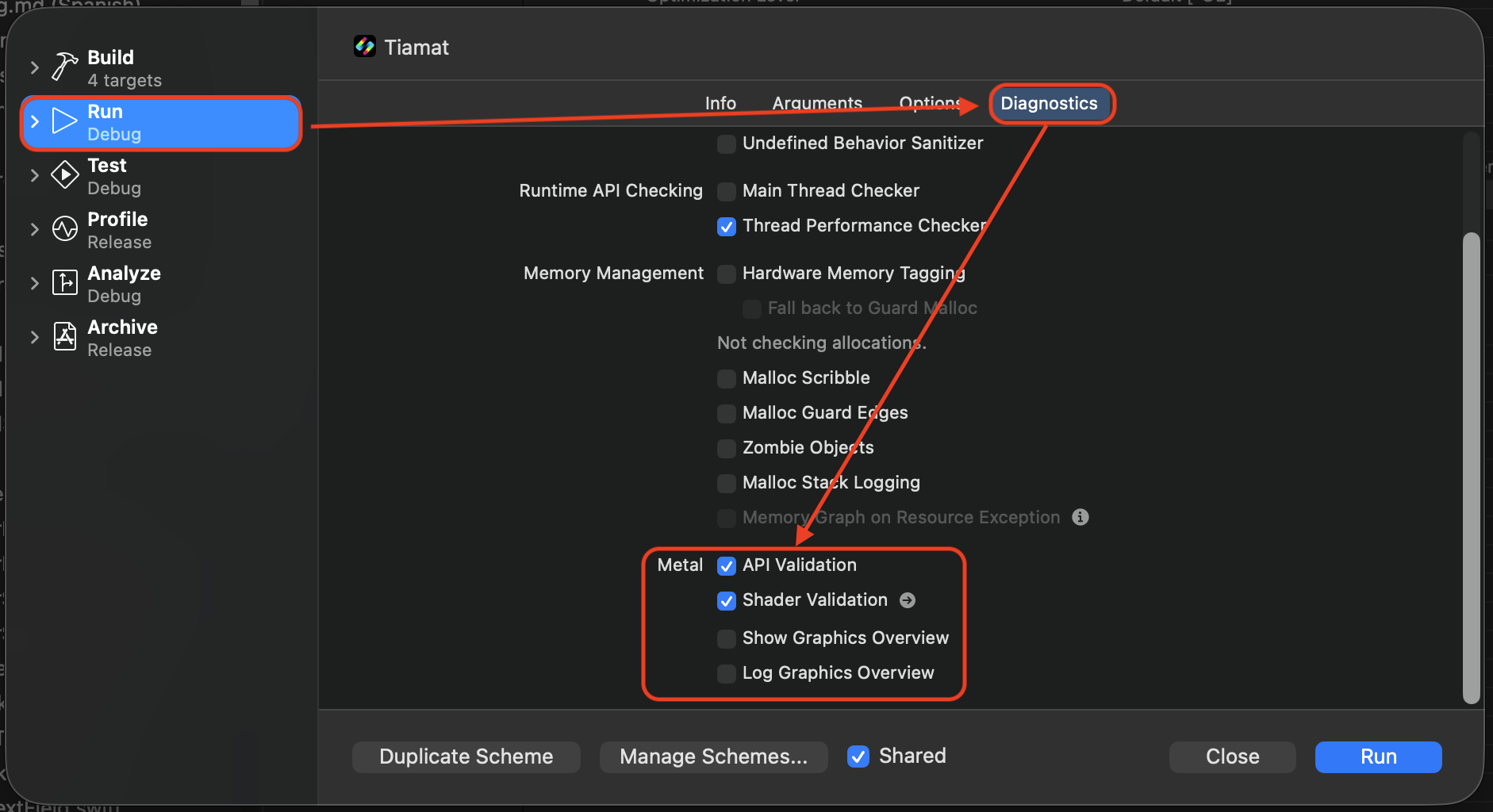
Task: Enable Zombie Objects checkbox
Action: tap(726, 448)
